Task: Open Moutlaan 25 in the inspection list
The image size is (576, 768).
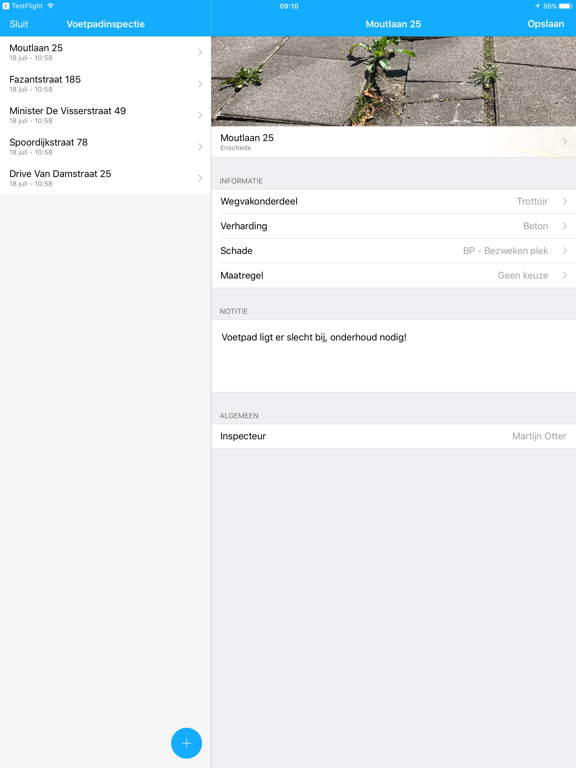Action: (x=105, y=52)
